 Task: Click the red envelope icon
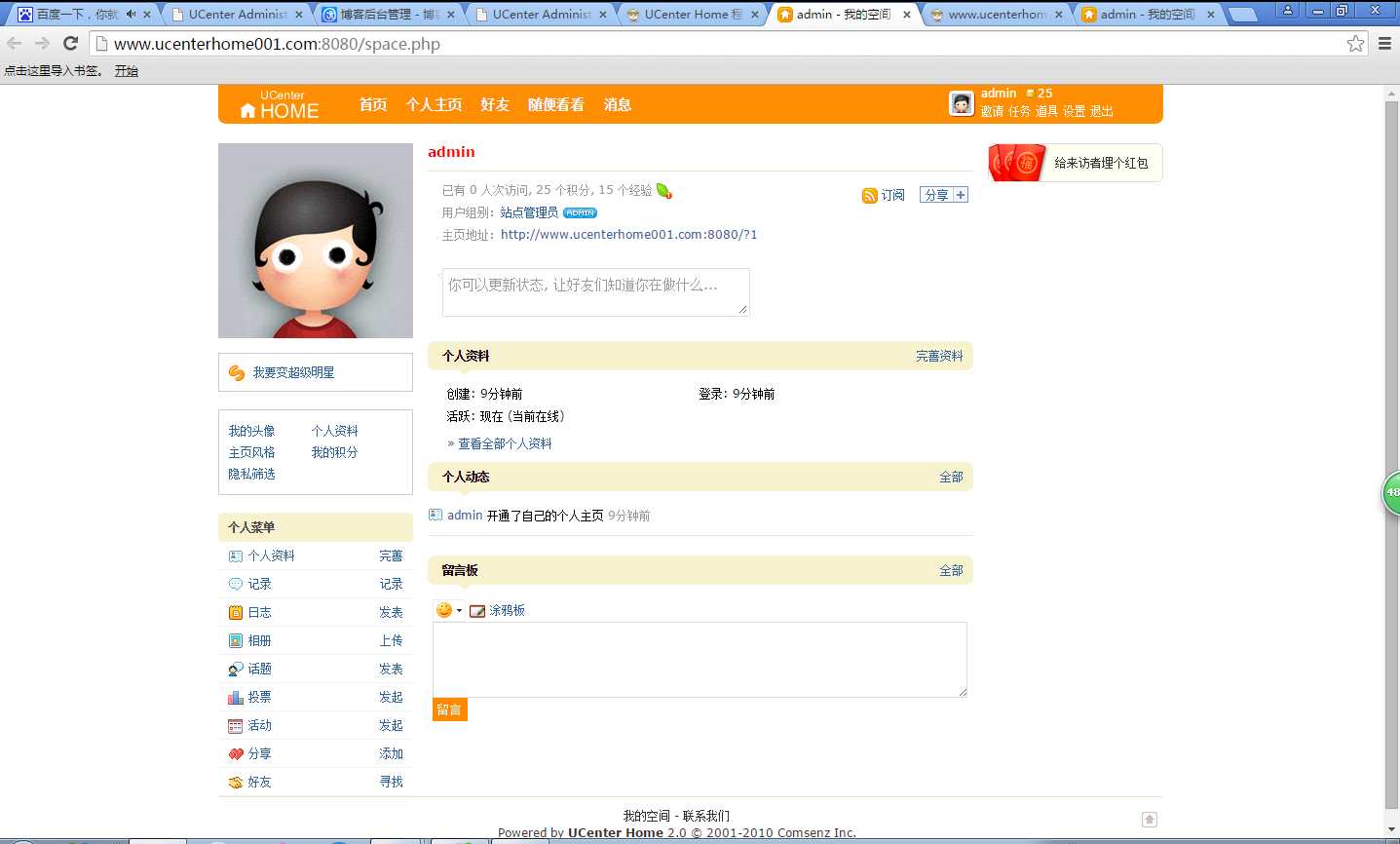tap(1017, 163)
